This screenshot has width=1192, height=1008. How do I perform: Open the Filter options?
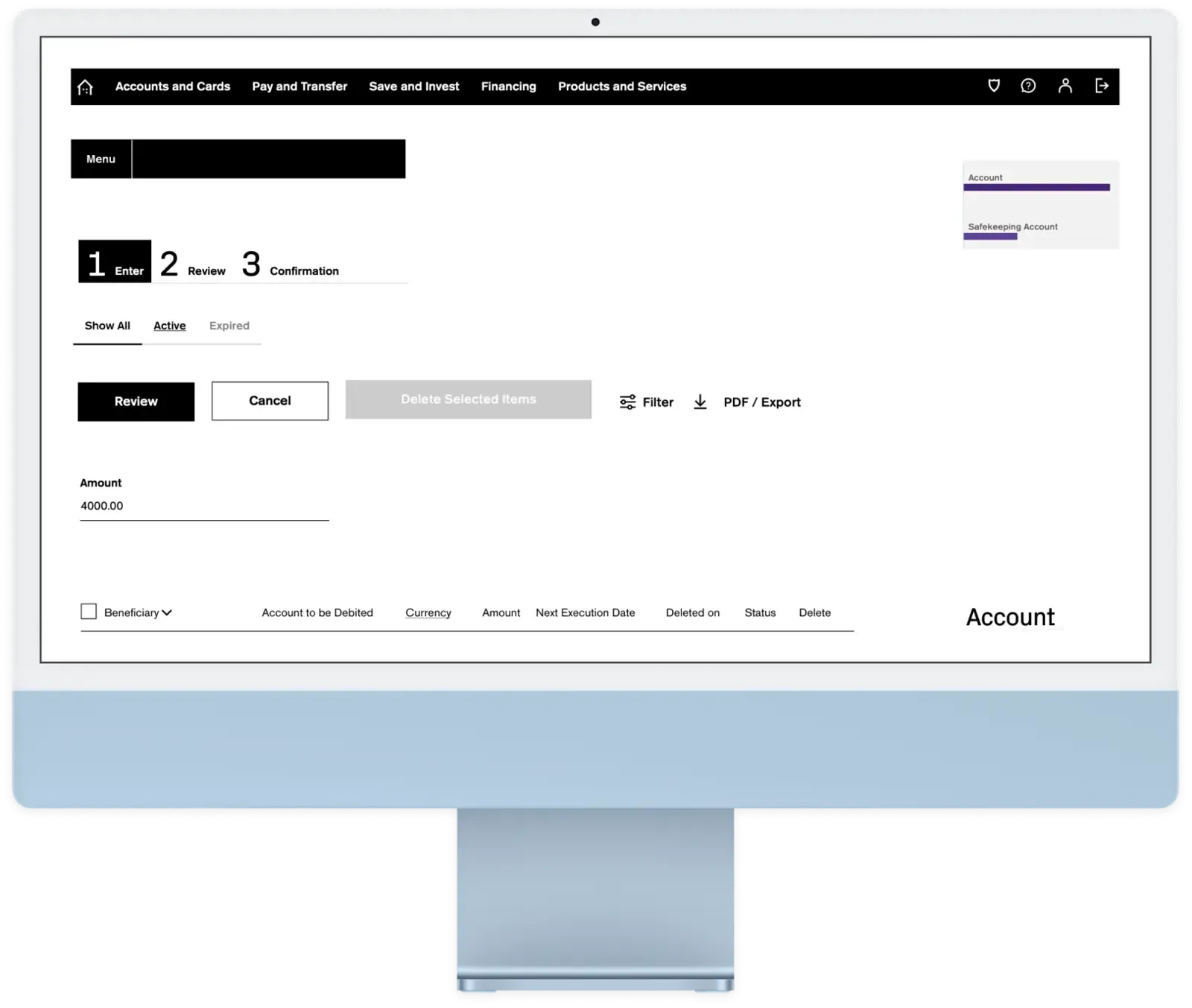point(645,402)
